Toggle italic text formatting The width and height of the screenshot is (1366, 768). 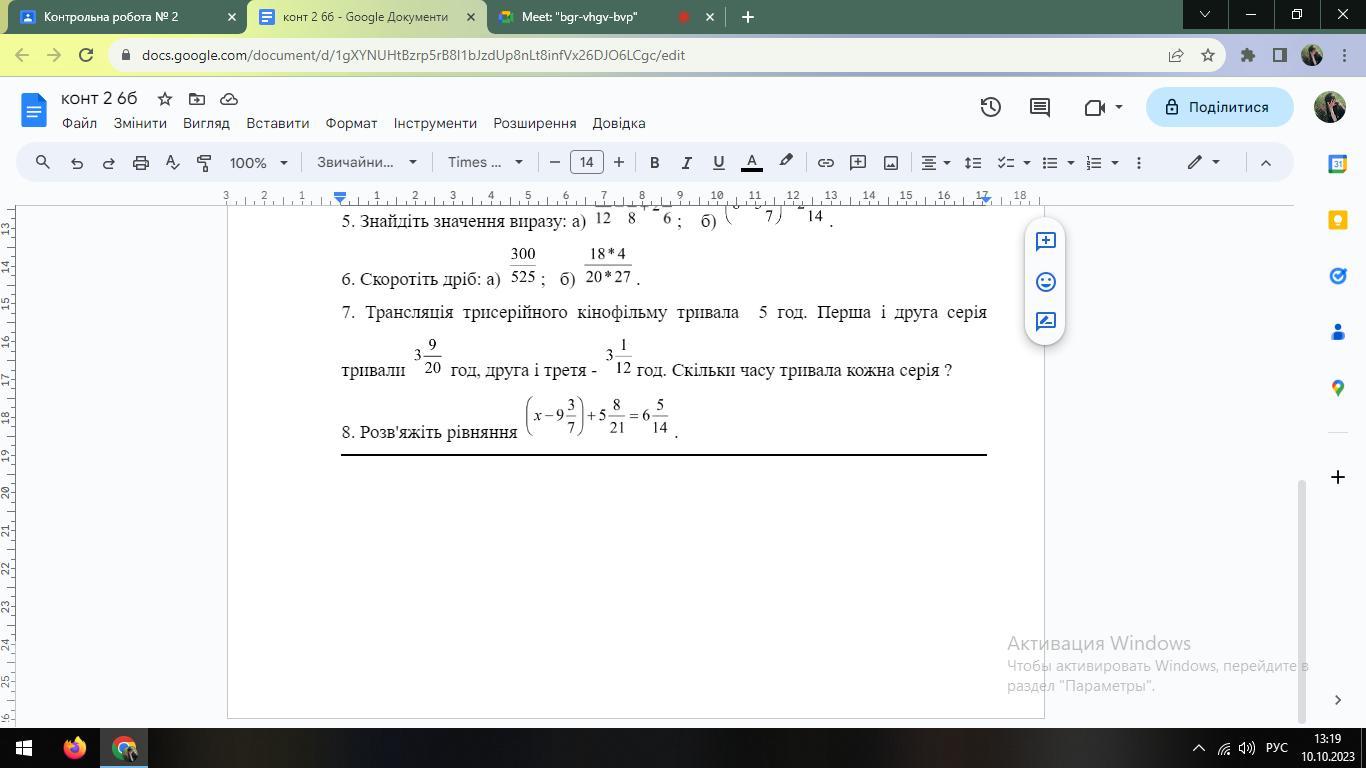(x=686, y=163)
